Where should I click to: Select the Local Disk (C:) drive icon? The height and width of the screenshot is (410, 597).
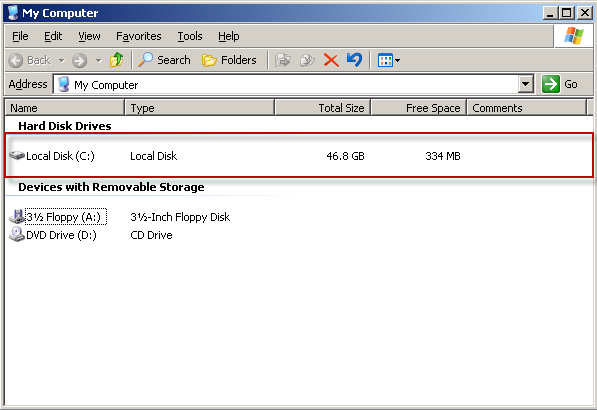click(17, 155)
